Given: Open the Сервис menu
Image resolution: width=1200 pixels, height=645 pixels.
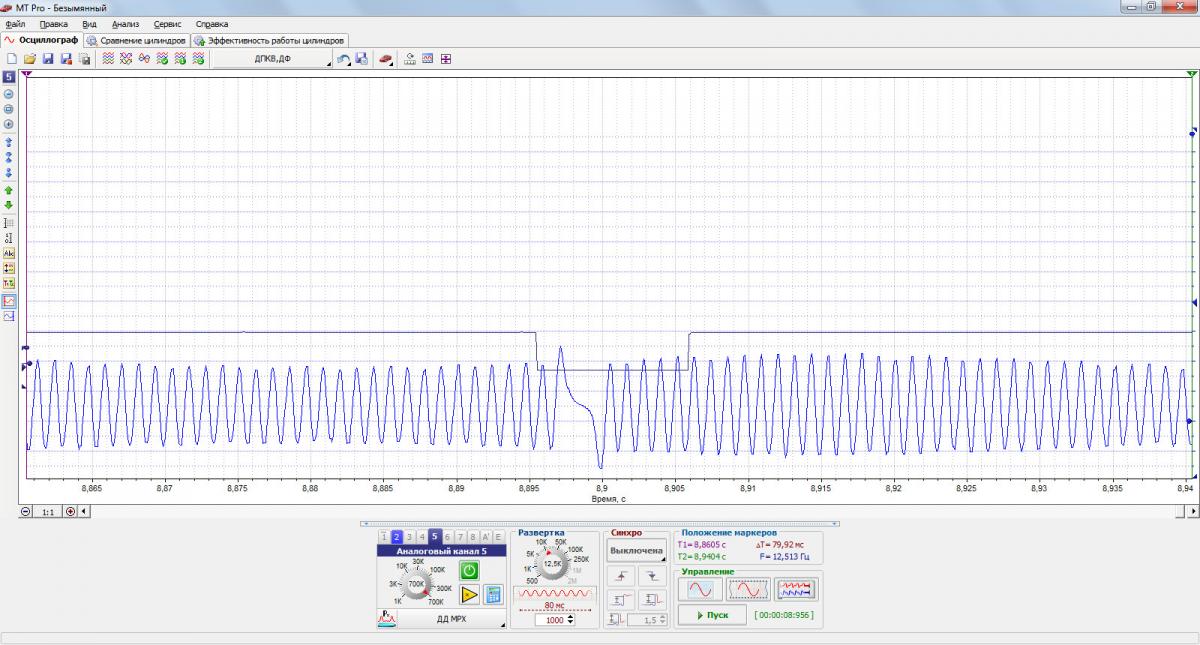Looking at the screenshot, I should coord(169,24).
